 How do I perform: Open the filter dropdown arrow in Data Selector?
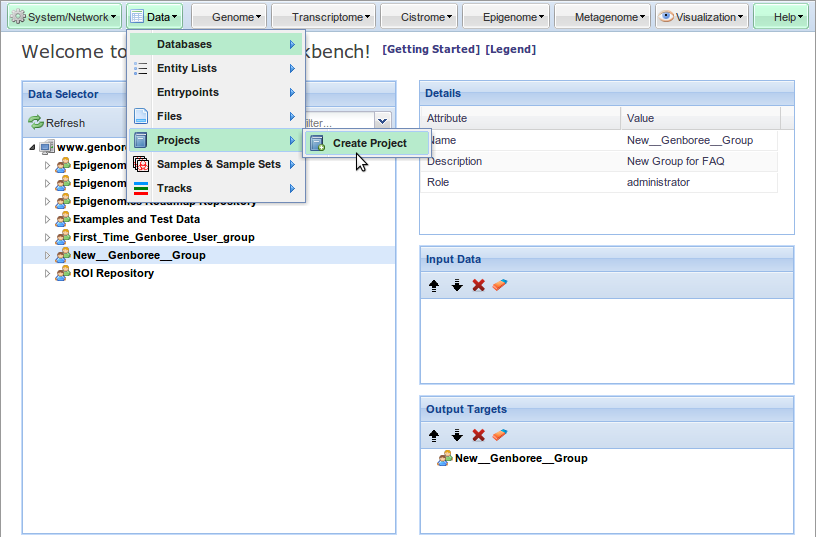[382, 122]
